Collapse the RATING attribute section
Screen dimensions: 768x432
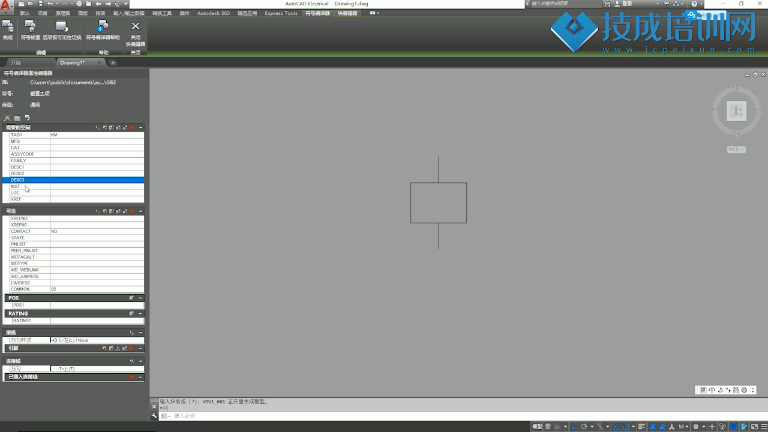click(x=141, y=313)
